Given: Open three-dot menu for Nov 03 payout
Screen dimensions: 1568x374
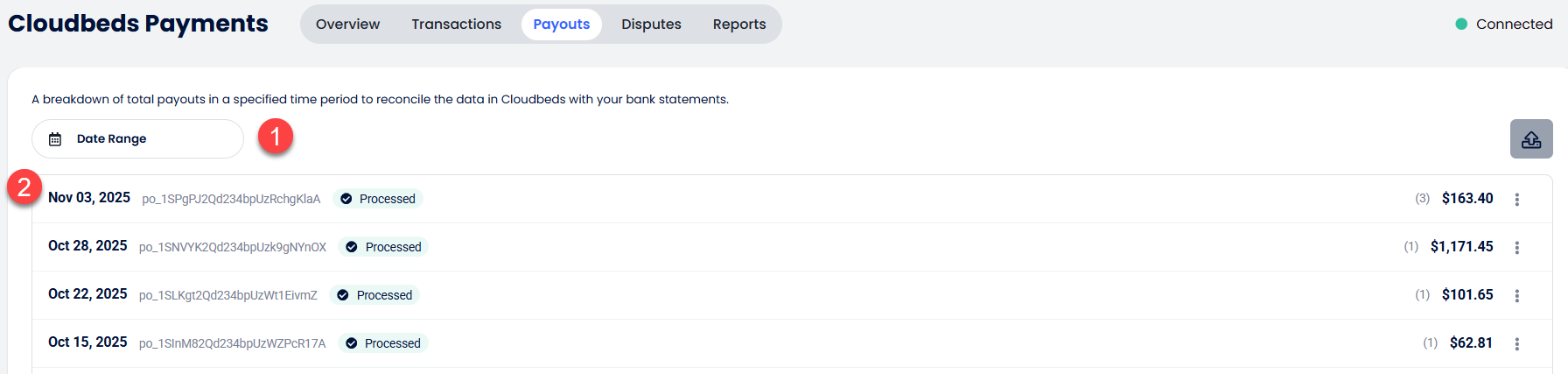Looking at the screenshot, I should 1516,200.
